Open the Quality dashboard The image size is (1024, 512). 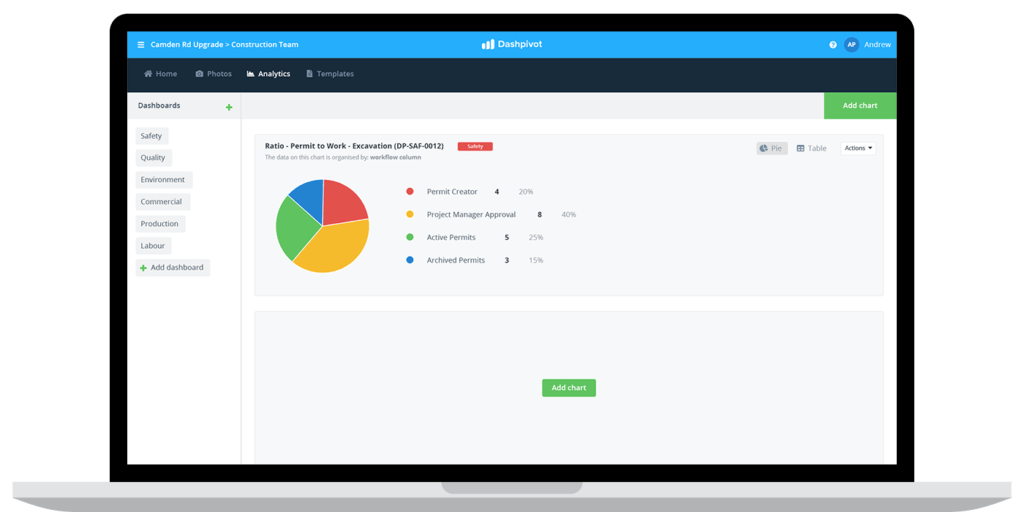click(x=153, y=157)
